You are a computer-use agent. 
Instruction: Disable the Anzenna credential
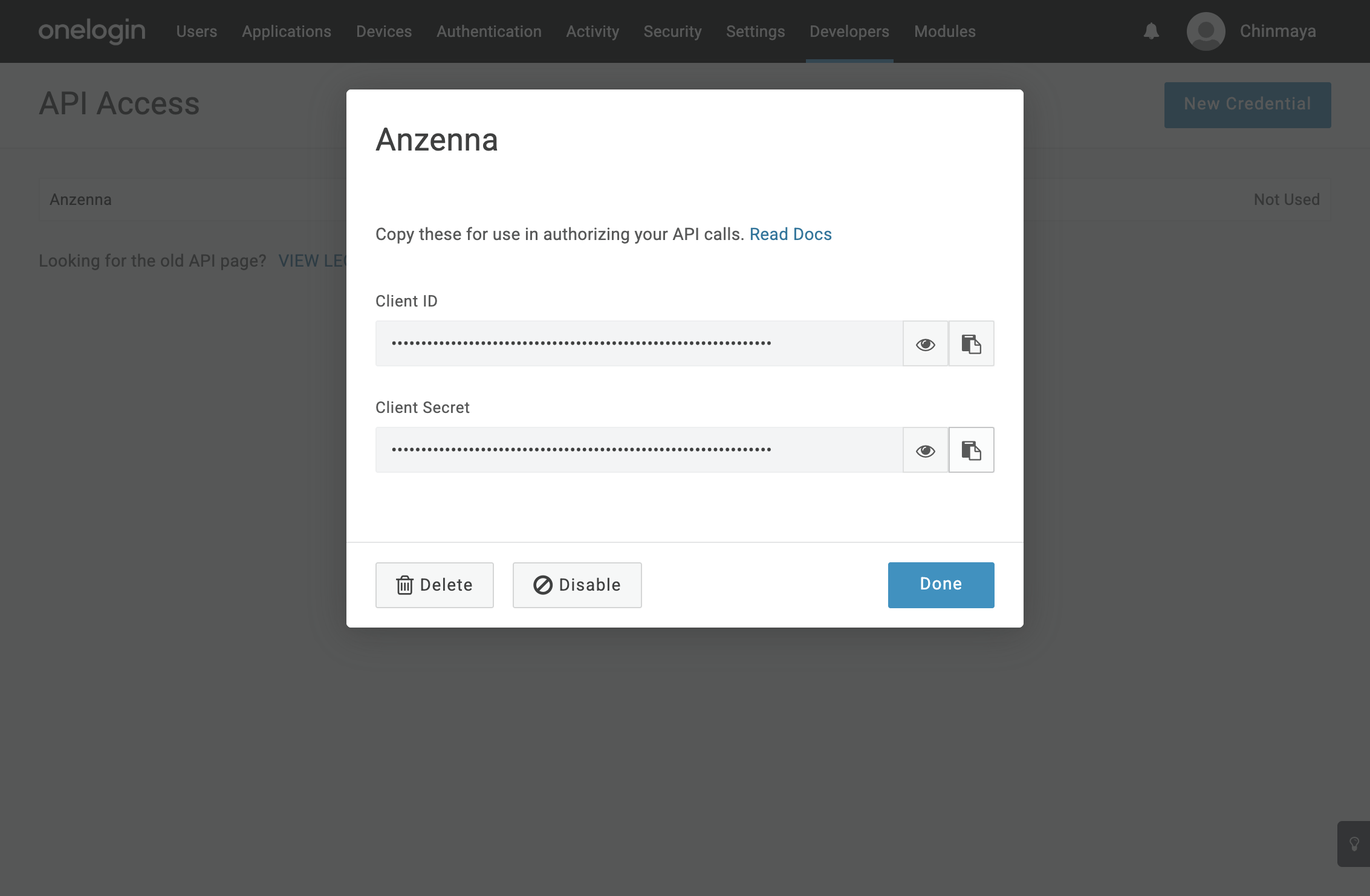[x=577, y=585]
